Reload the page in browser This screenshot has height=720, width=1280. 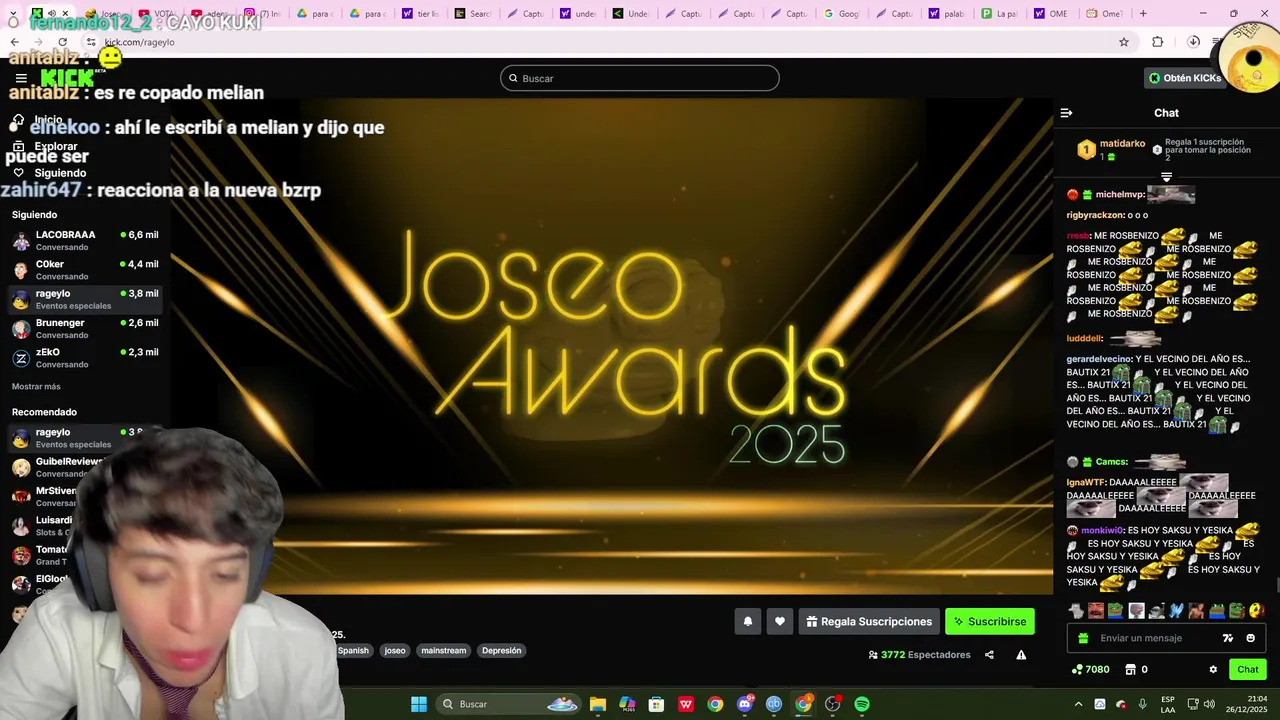[x=62, y=42]
